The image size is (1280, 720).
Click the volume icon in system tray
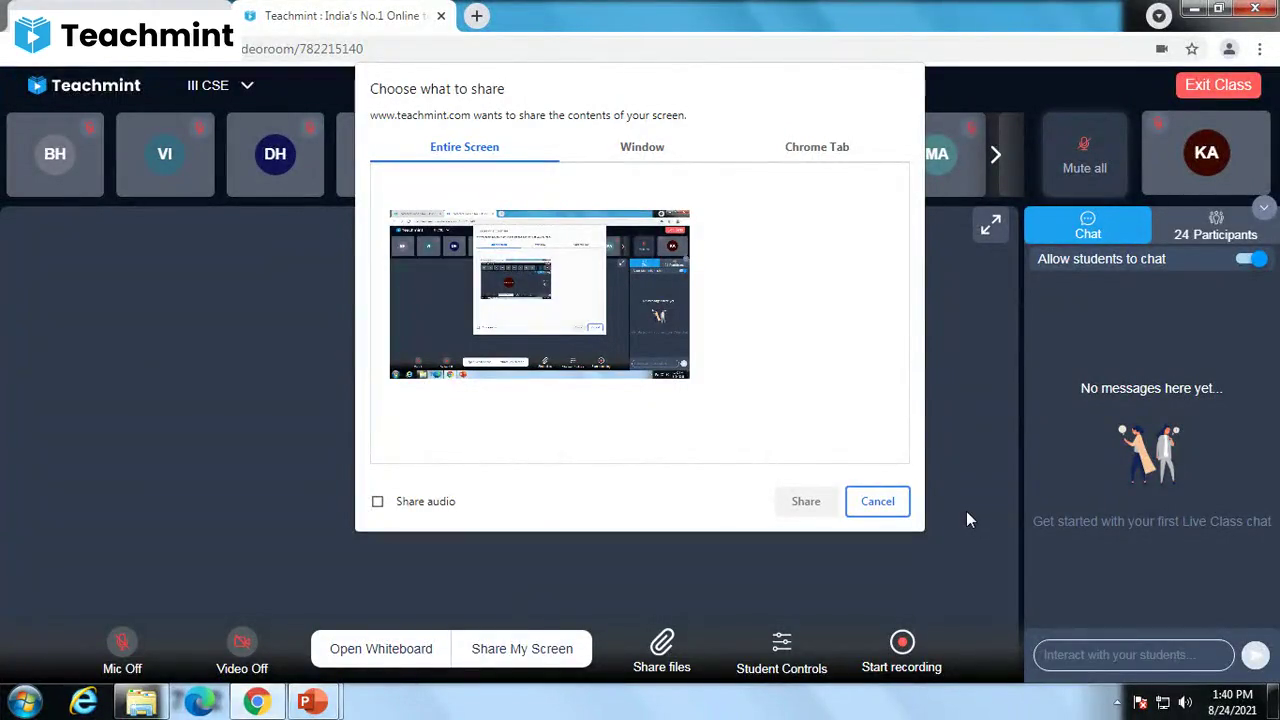tap(1186, 702)
